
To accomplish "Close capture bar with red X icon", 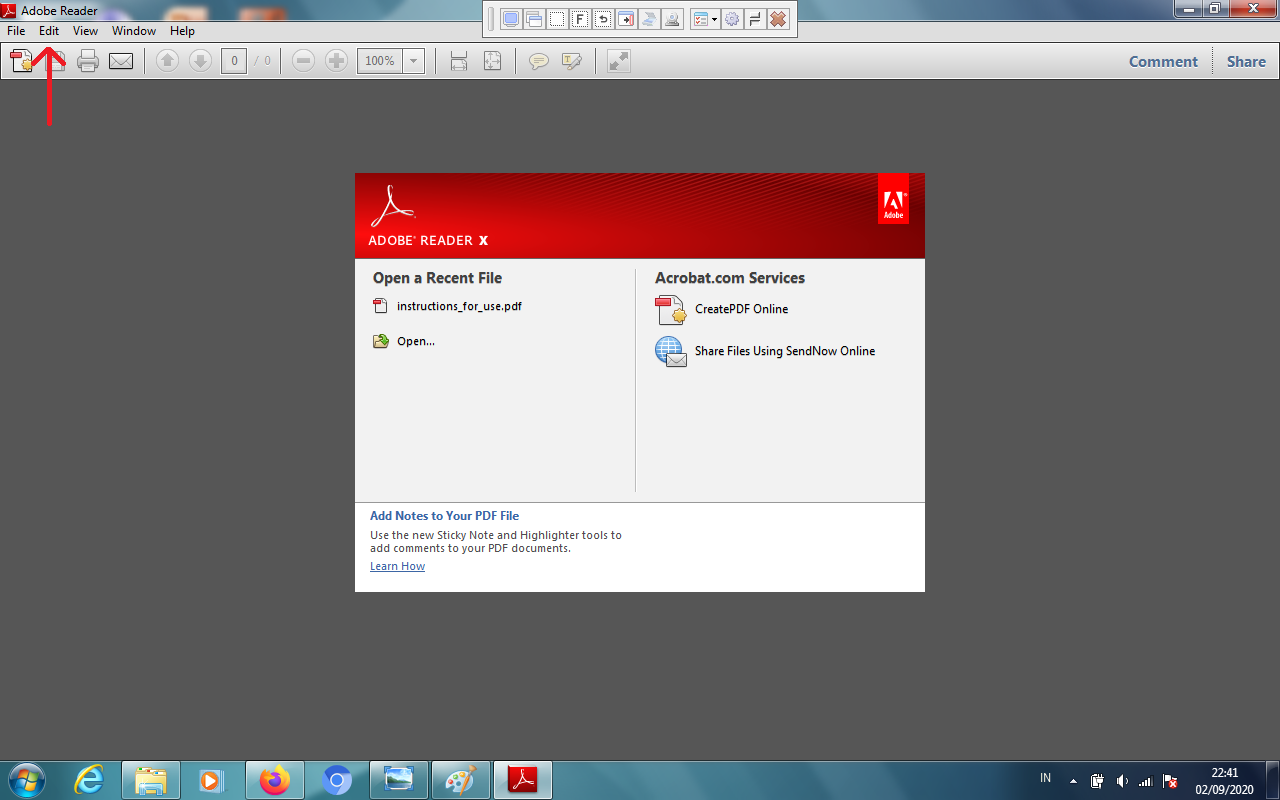I will pyautogui.click(x=778, y=19).
